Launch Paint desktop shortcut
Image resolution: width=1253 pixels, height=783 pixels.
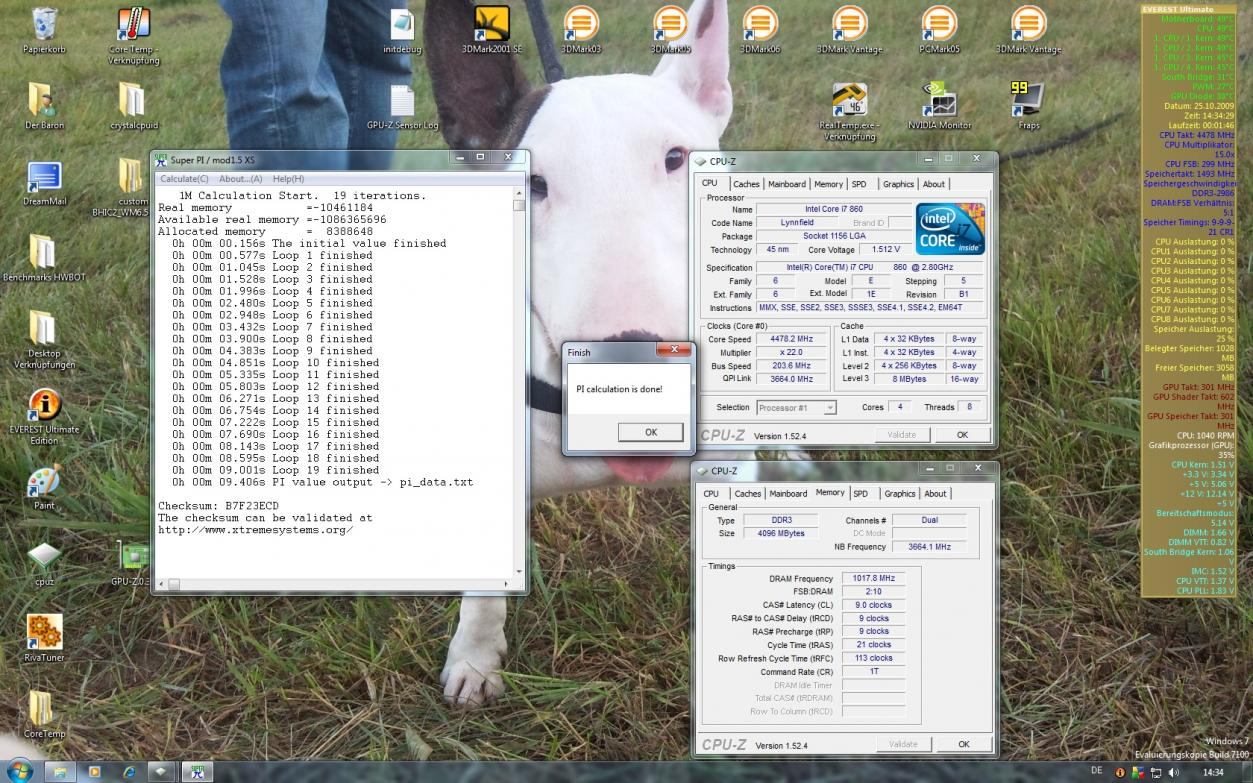[43, 481]
